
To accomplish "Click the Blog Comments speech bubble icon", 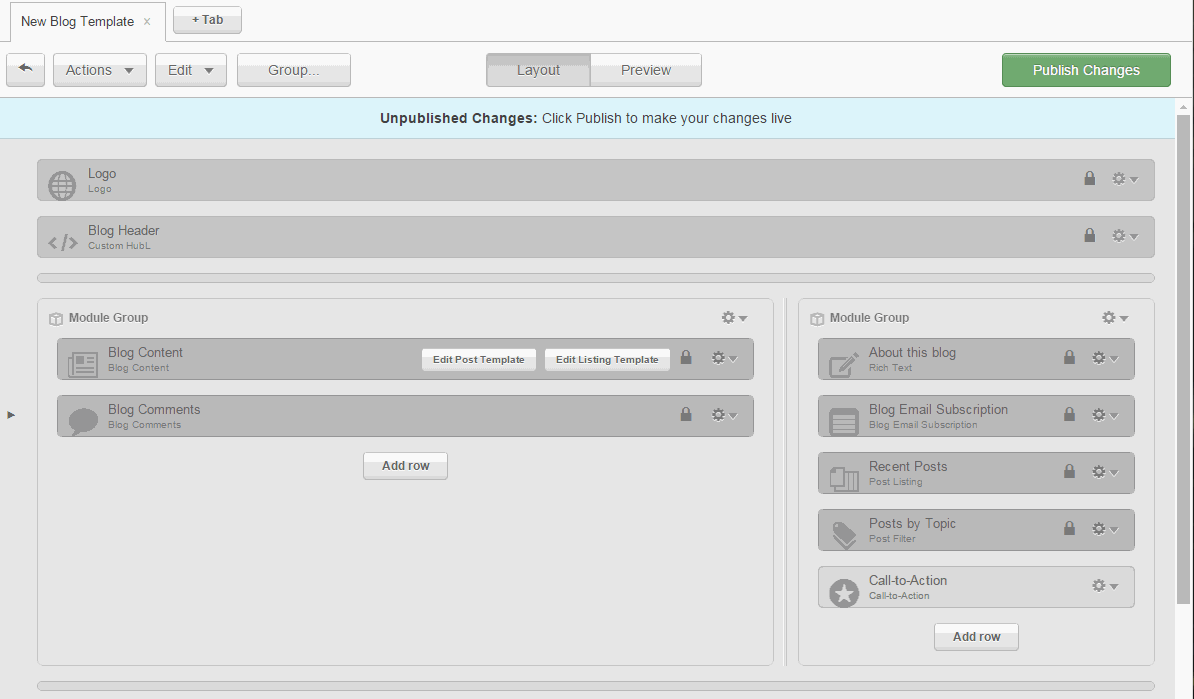I will pos(83,421).
